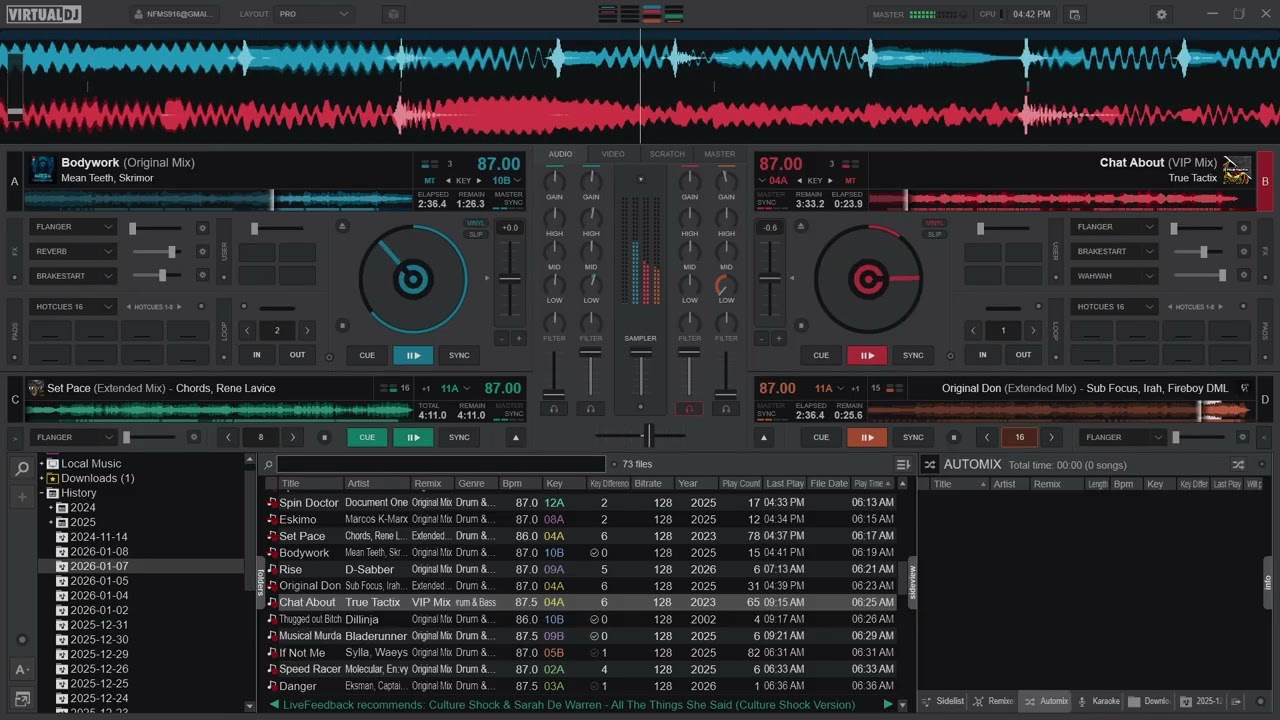
Task: Toggle play/pause on deck C
Action: [x=413, y=437]
